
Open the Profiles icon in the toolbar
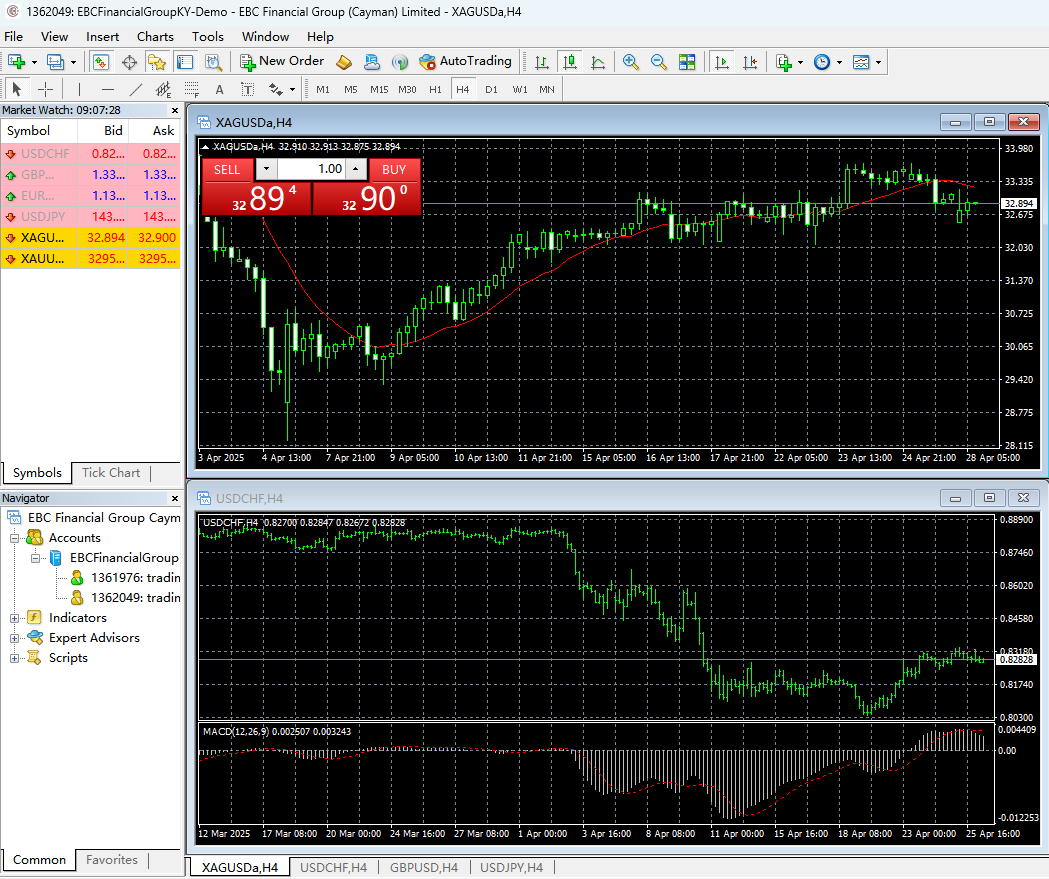(55, 62)
